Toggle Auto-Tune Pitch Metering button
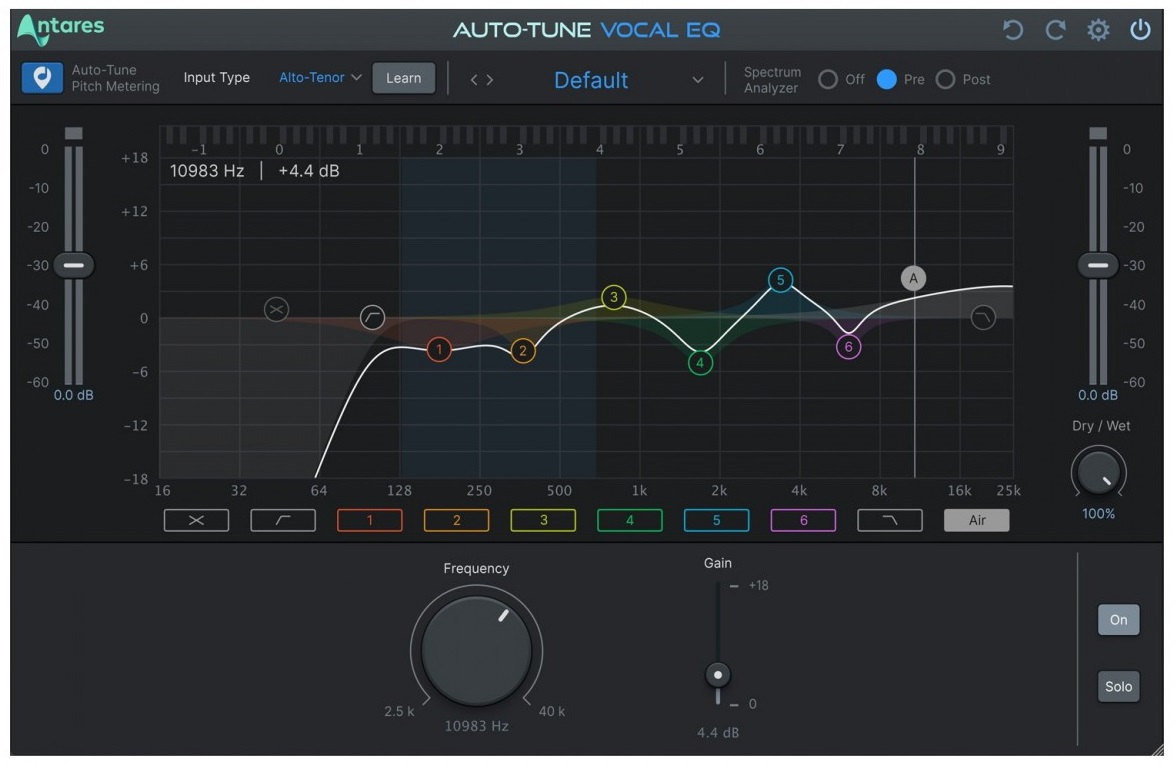 [42, 78]
